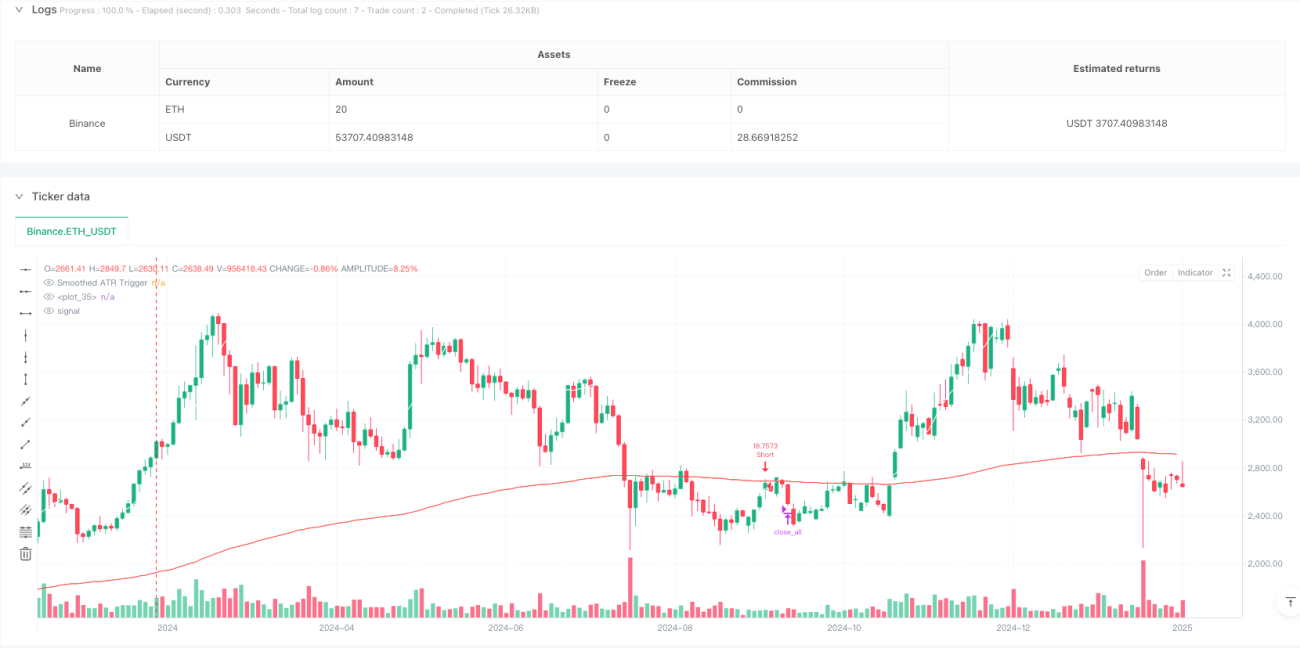
Task: Select the vertical straight line drawing tool
Action: click(x=25, y=335)
